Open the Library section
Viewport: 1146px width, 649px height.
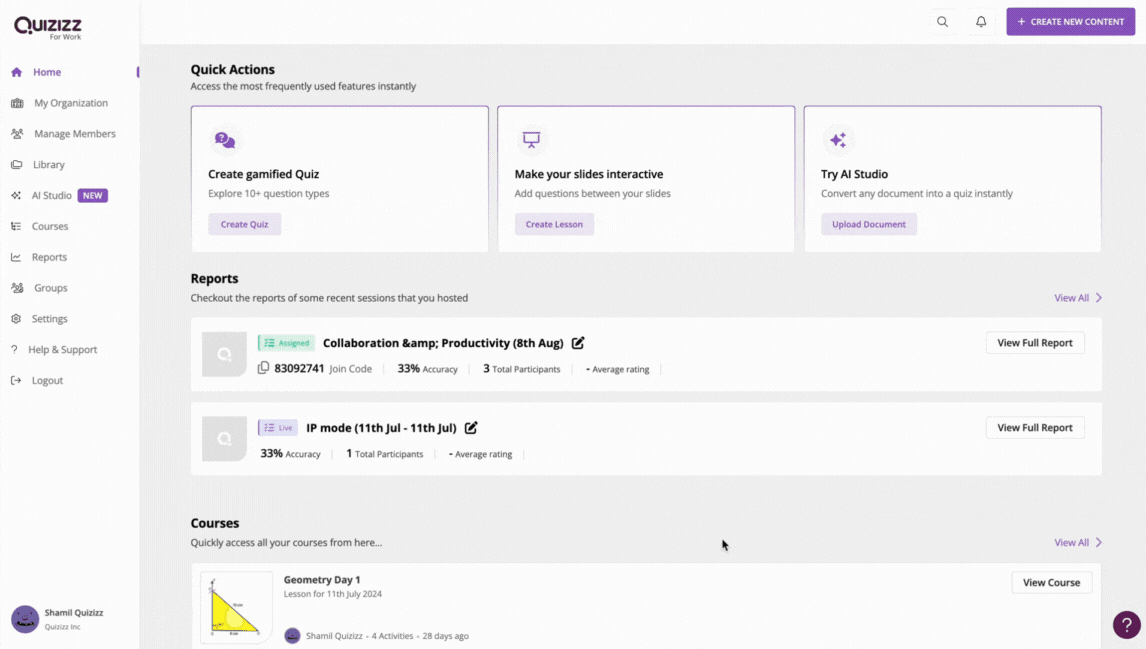tap(48, 164)
